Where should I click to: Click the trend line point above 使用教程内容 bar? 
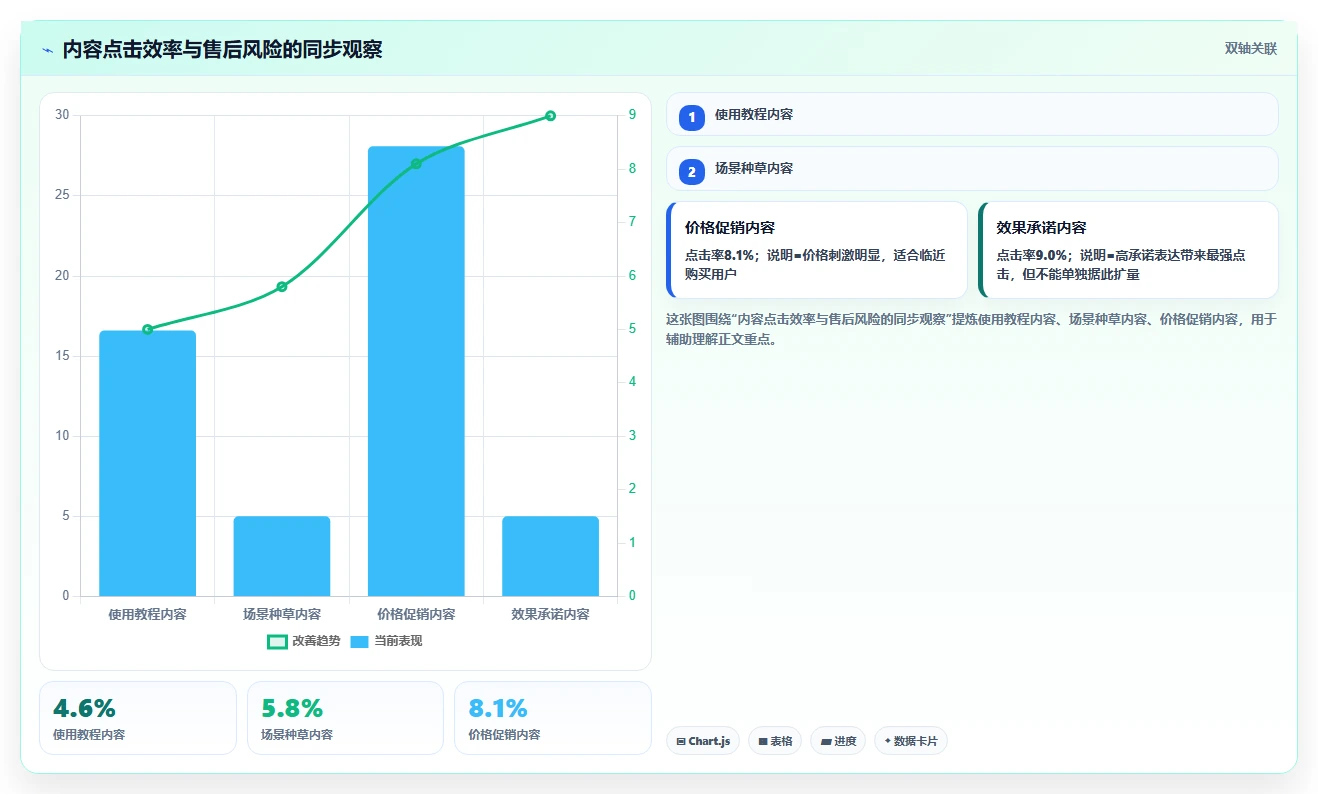pos(147,329)
